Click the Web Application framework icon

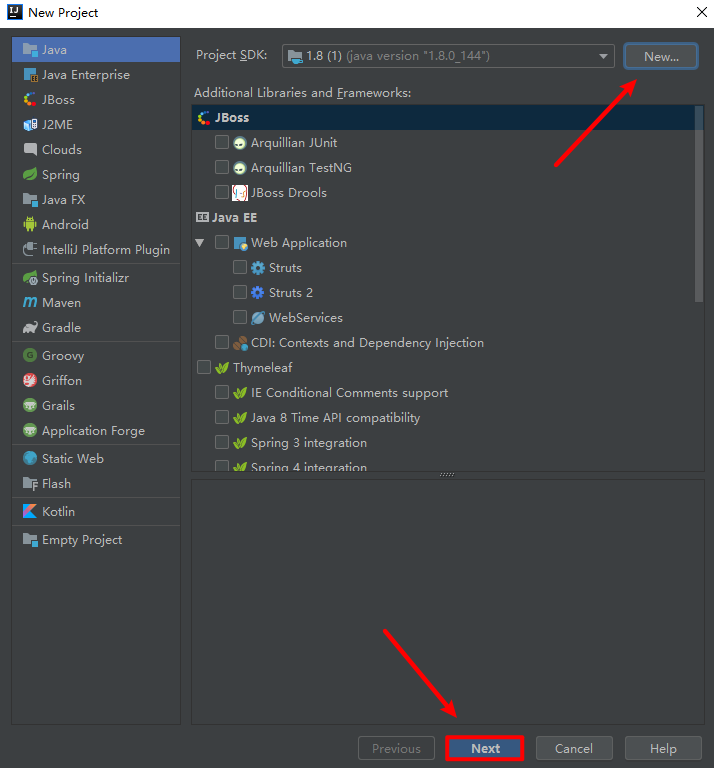(x=240, y=243)
